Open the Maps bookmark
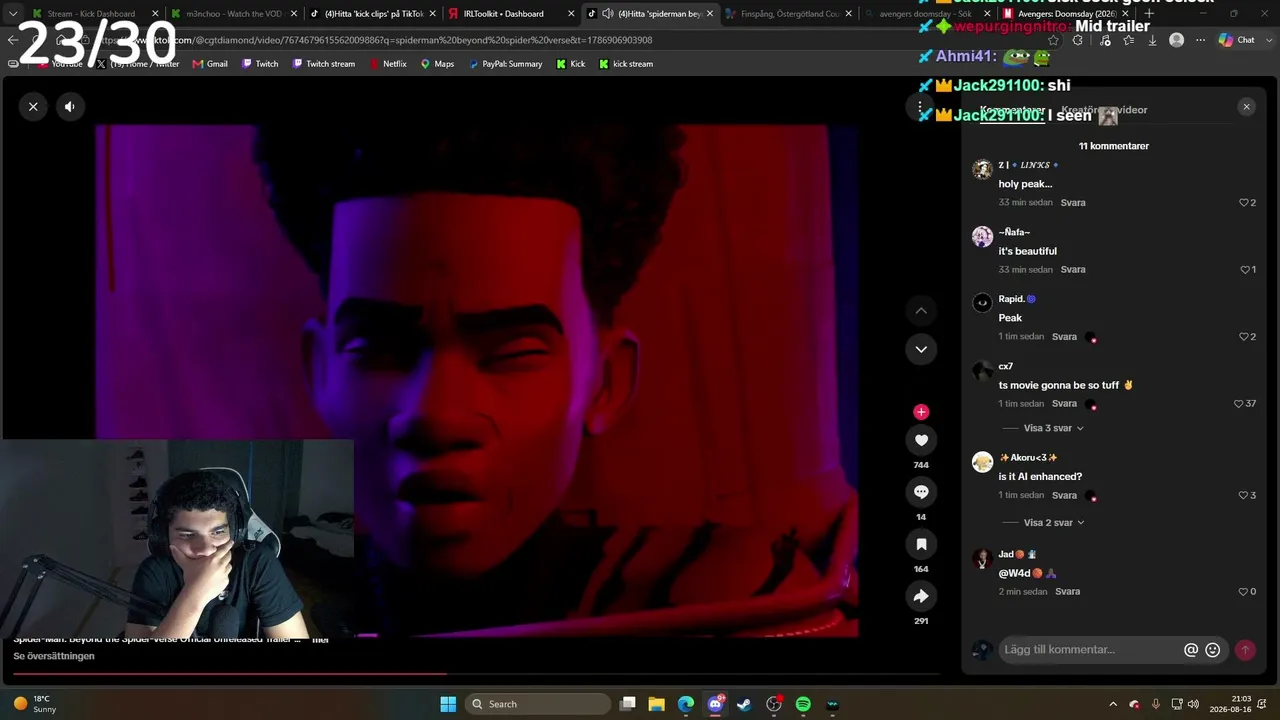This screenshot has height=720, width=1280. point(437,64)
